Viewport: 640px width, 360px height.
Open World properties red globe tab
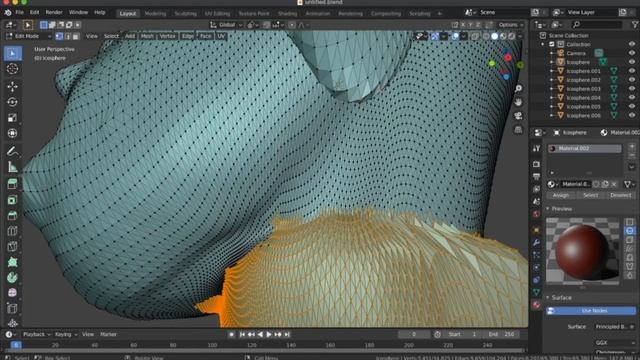(536, 214)
